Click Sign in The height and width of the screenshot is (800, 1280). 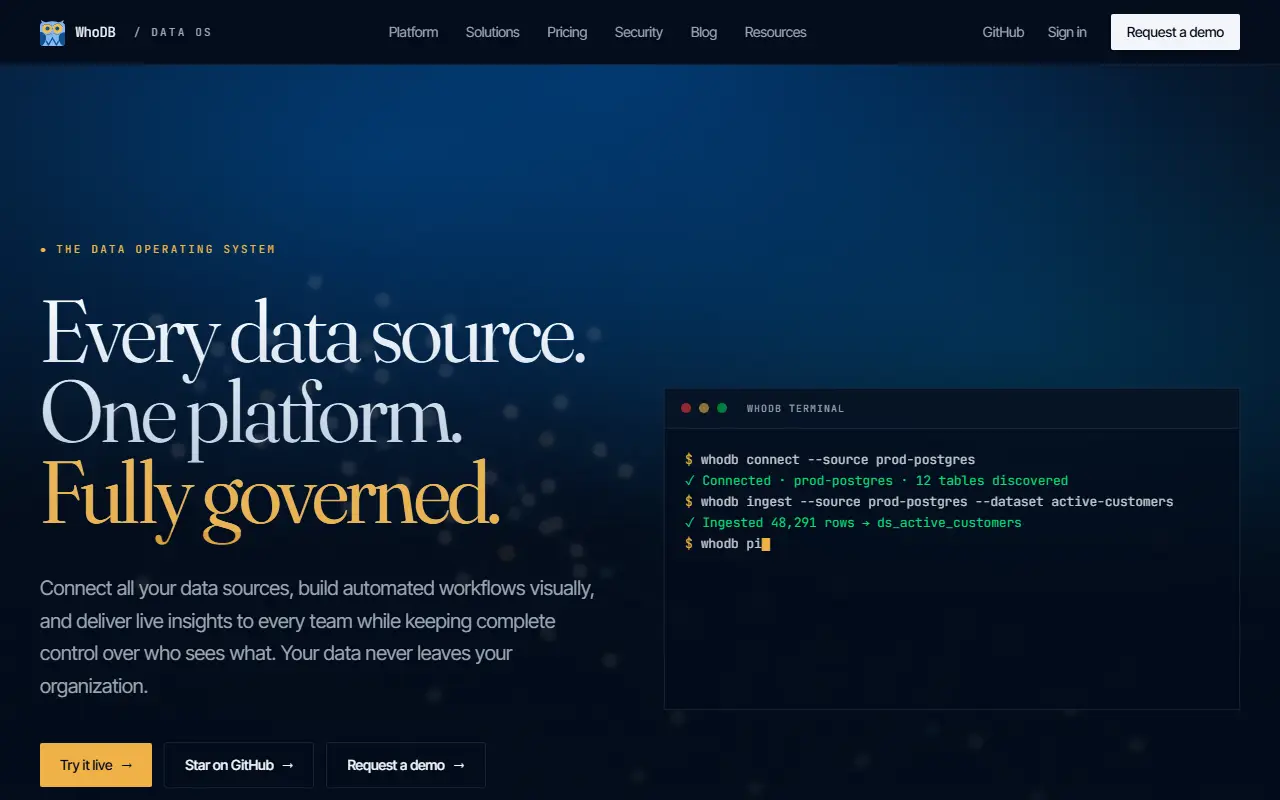(1067, 32)
